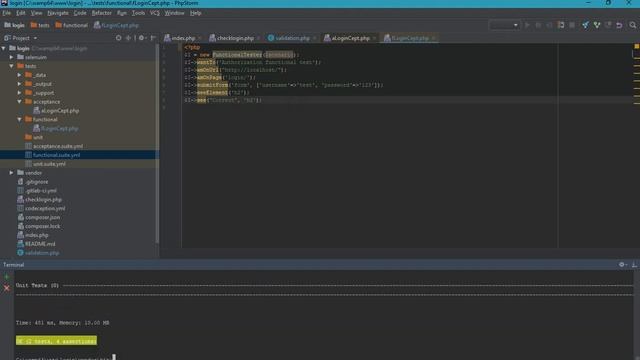This screenshot has width=640, height=360.
Task: Select the unit folder in tree
Action: point(34,138)
